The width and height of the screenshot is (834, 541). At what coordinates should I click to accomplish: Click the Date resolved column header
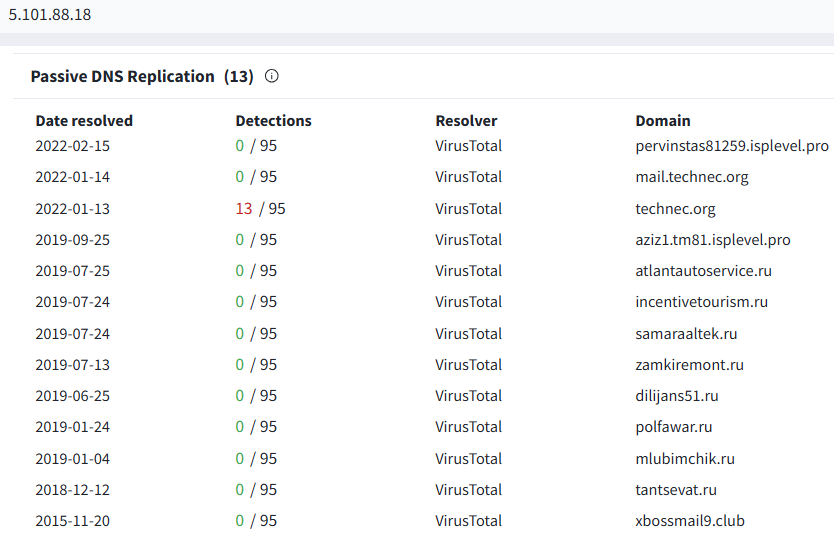click(84, 121)
